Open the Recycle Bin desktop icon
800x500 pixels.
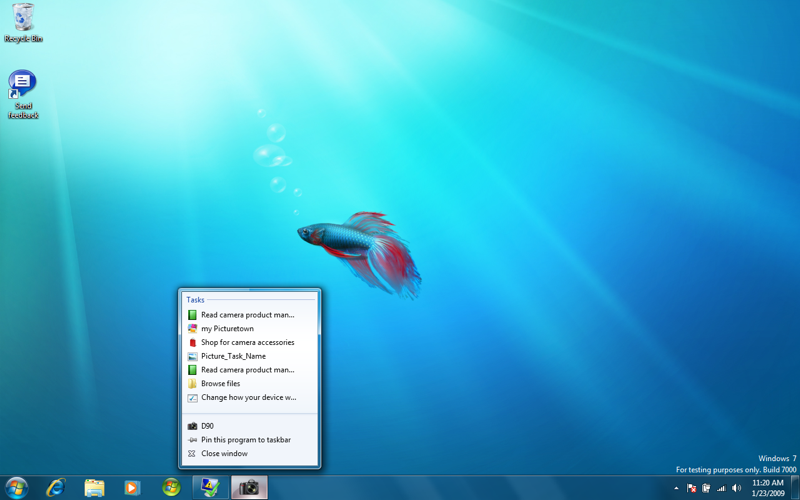(x=23, y=23)
